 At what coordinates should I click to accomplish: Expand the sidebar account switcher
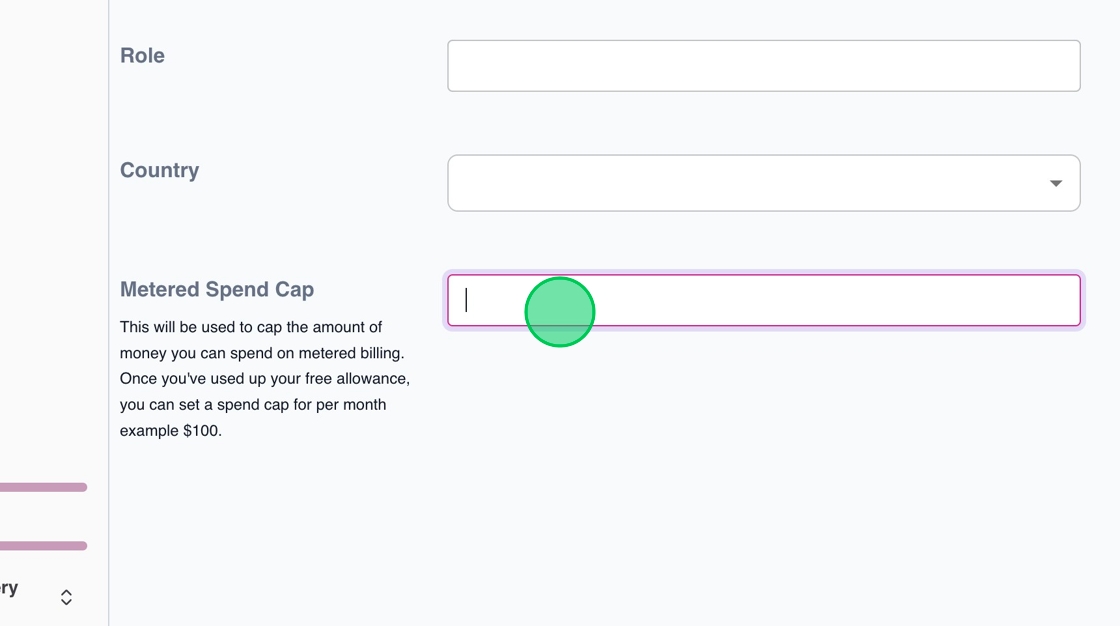(x=40, y=592)
